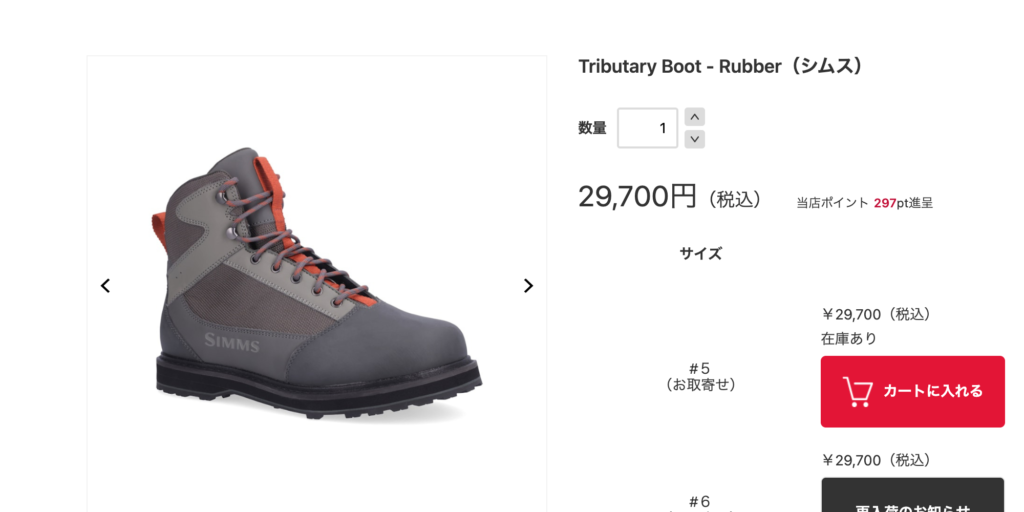
Task: Click the Tributary Boot - Rubber title
Action: point(721,67)
